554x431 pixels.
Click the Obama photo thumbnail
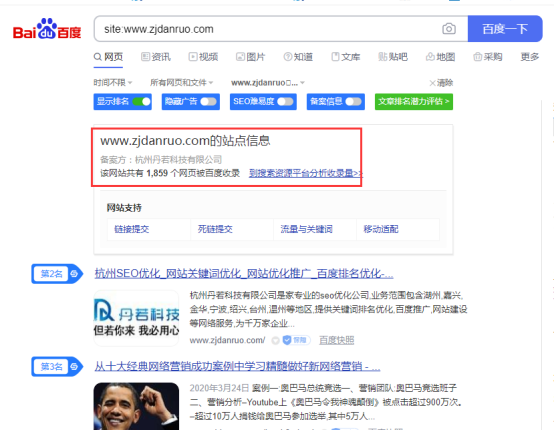click(136, 406)
